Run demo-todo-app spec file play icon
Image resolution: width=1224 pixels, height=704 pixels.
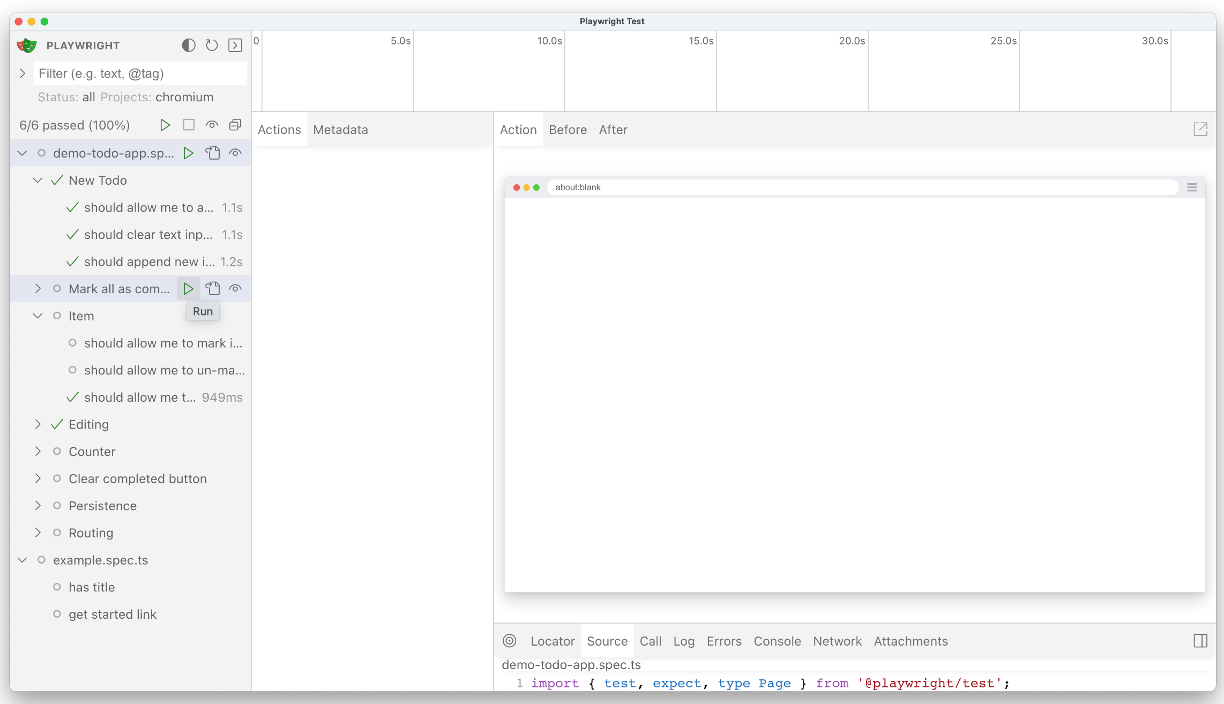188,153
